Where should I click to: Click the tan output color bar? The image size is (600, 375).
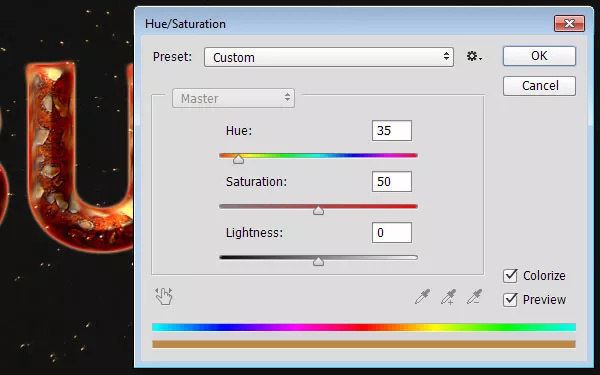click(364, 344)
